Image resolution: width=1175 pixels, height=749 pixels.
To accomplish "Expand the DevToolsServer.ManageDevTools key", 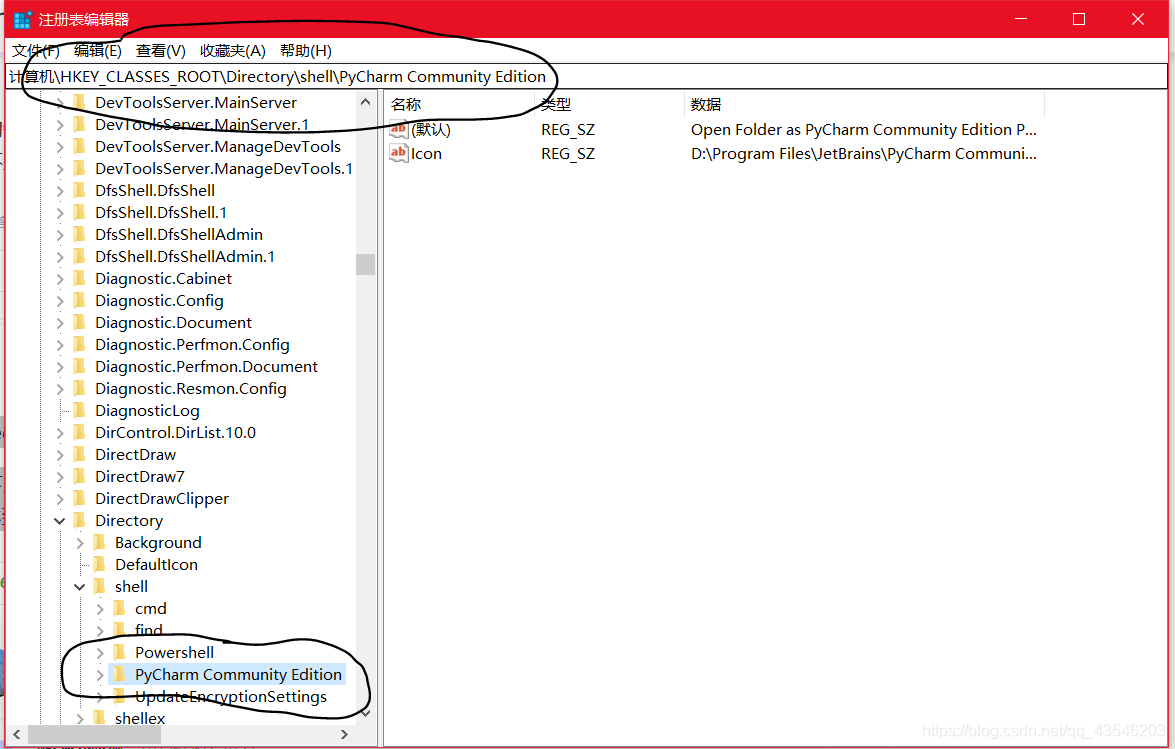I will click(x=60, y=147).
